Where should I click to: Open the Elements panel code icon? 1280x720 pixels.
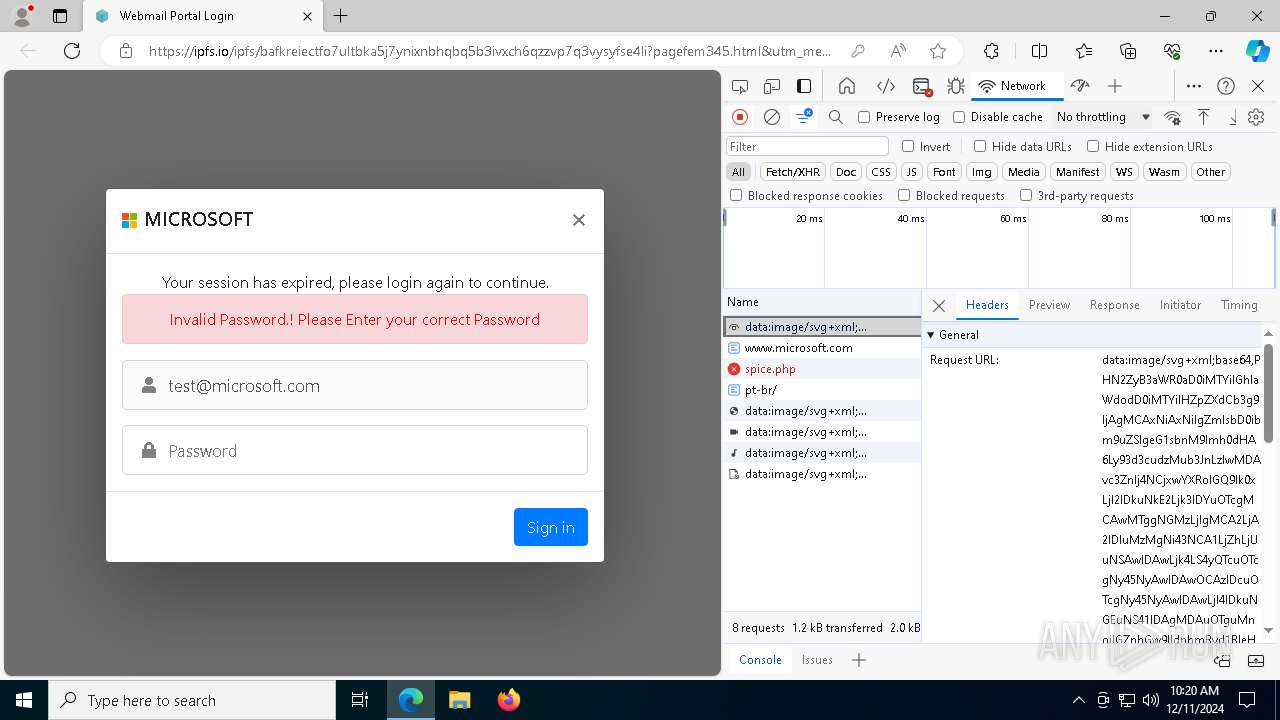(x=885, y=86)
